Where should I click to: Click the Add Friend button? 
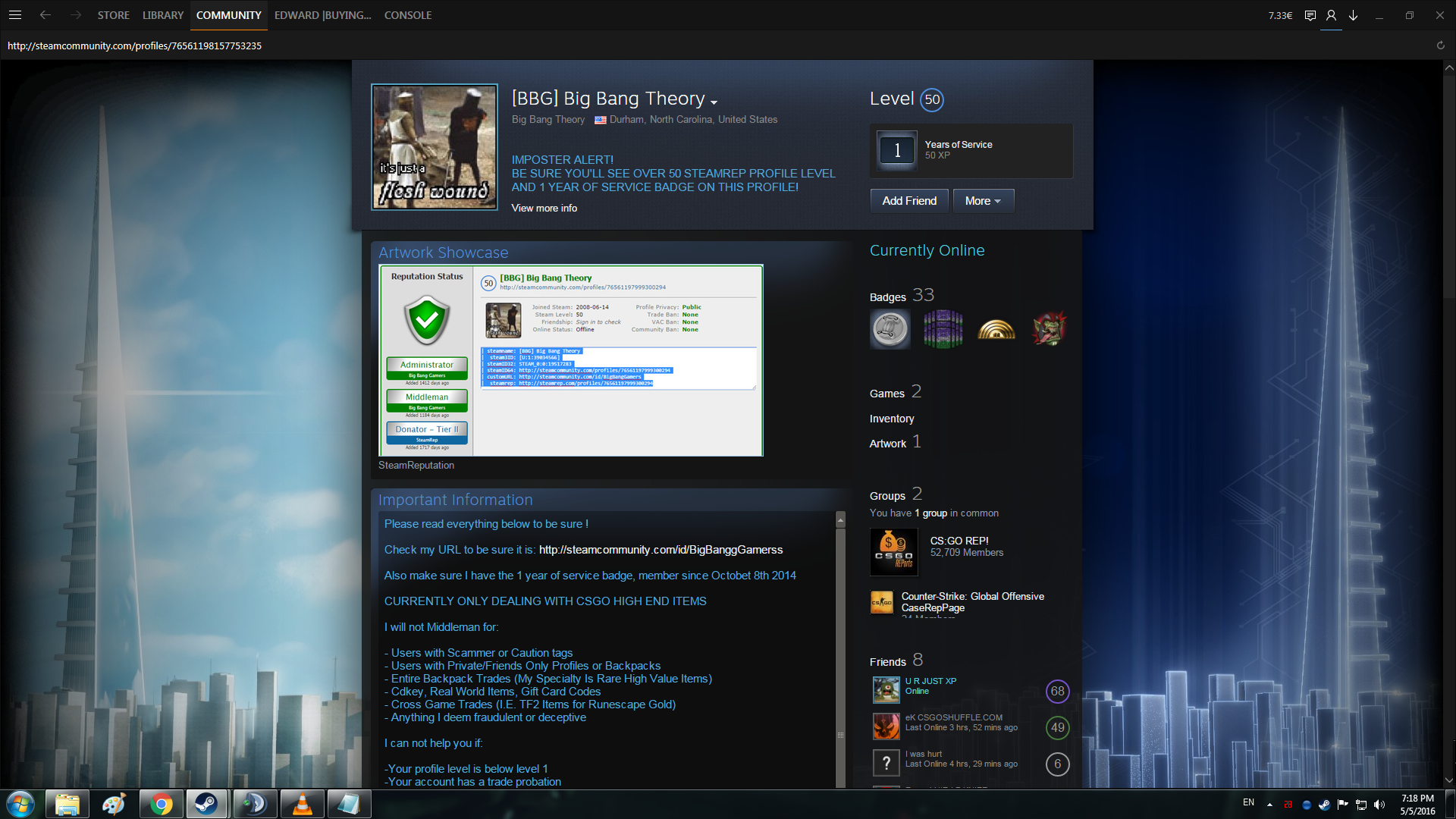908,201
